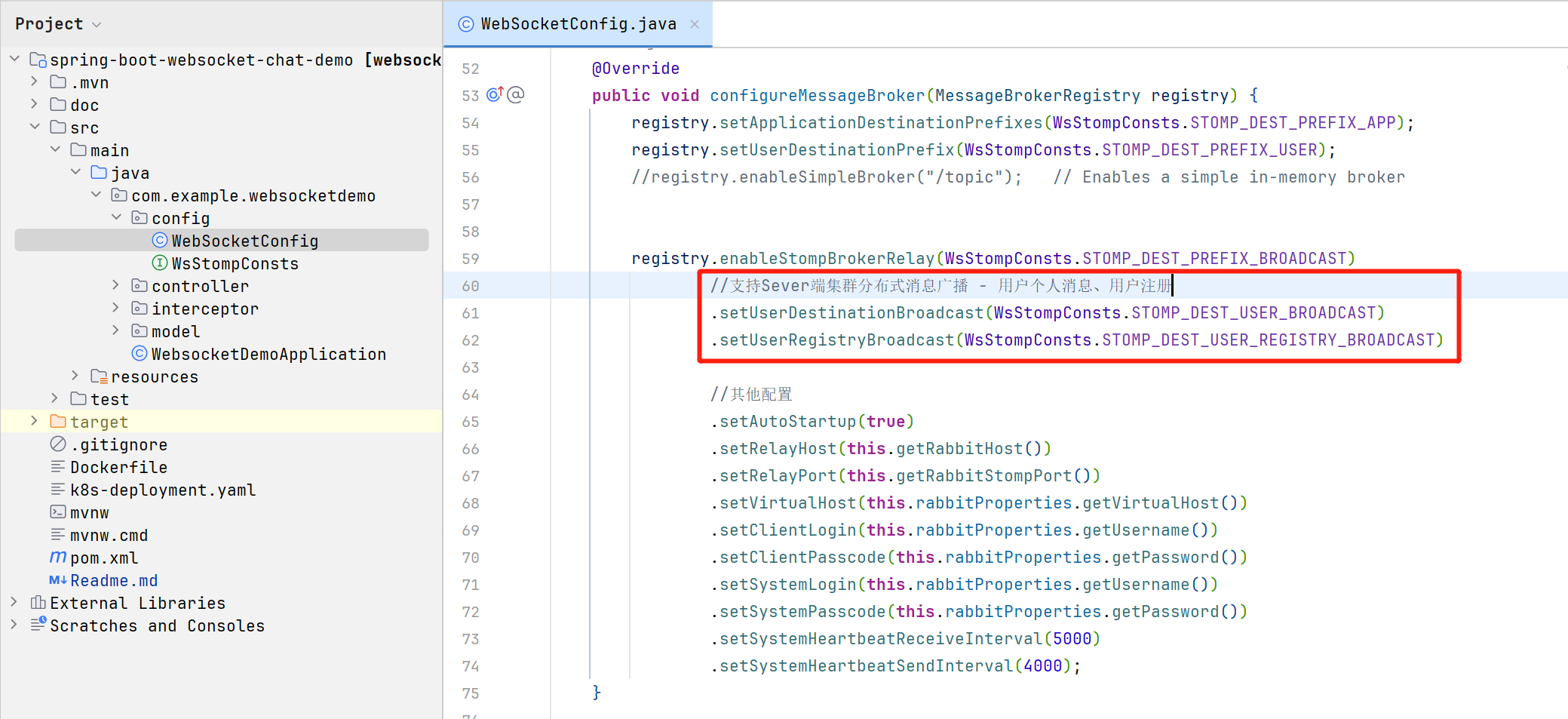Expand the .mvn folder
1568x719 pixels.
[x=35, y=81]
